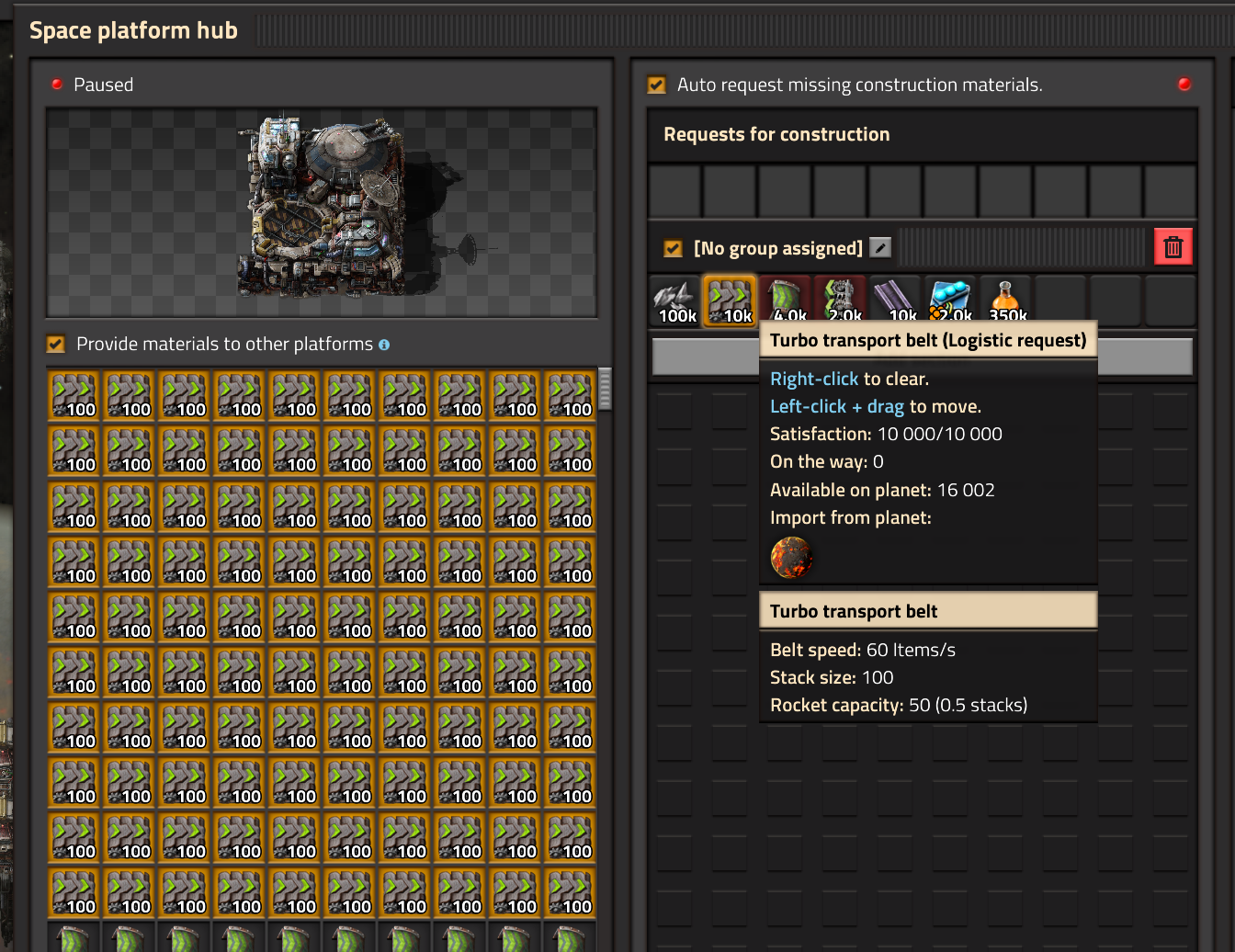The image size is (1235, 952).
Task: Click the hub inventory scrollbar handle
Action: pyautogui.click(x=605, y=389)
